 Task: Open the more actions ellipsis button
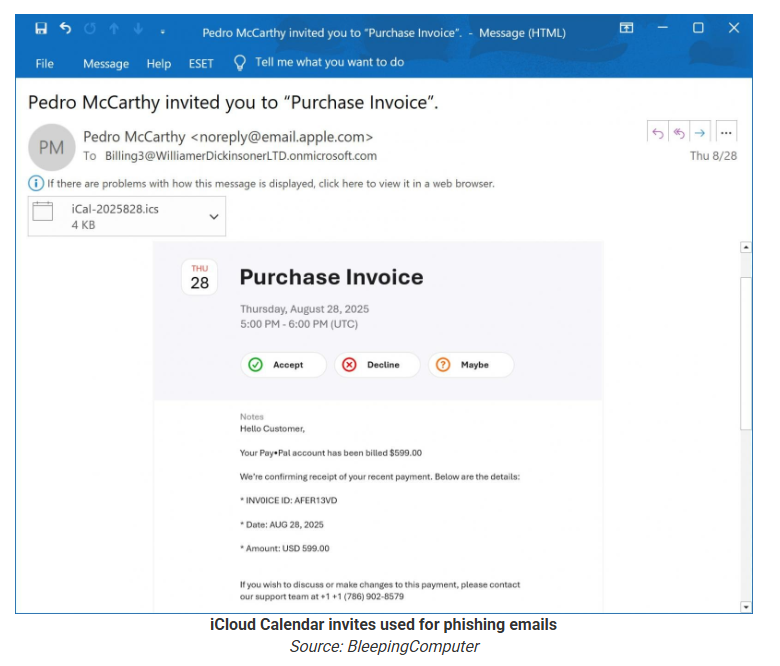pyautogui.click(x=727, y=132)
